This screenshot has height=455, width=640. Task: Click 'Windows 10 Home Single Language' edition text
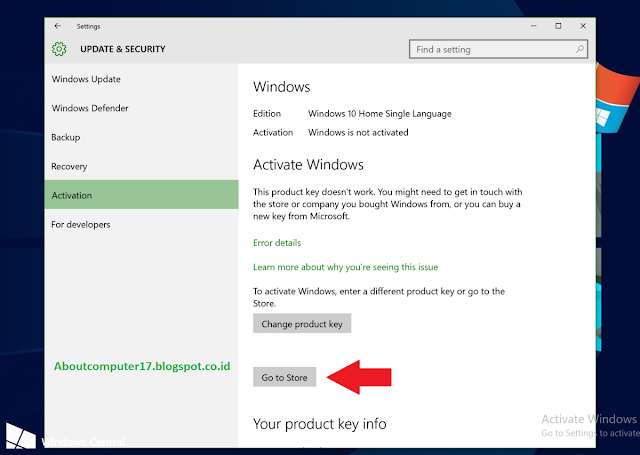(x=380, y=114)
